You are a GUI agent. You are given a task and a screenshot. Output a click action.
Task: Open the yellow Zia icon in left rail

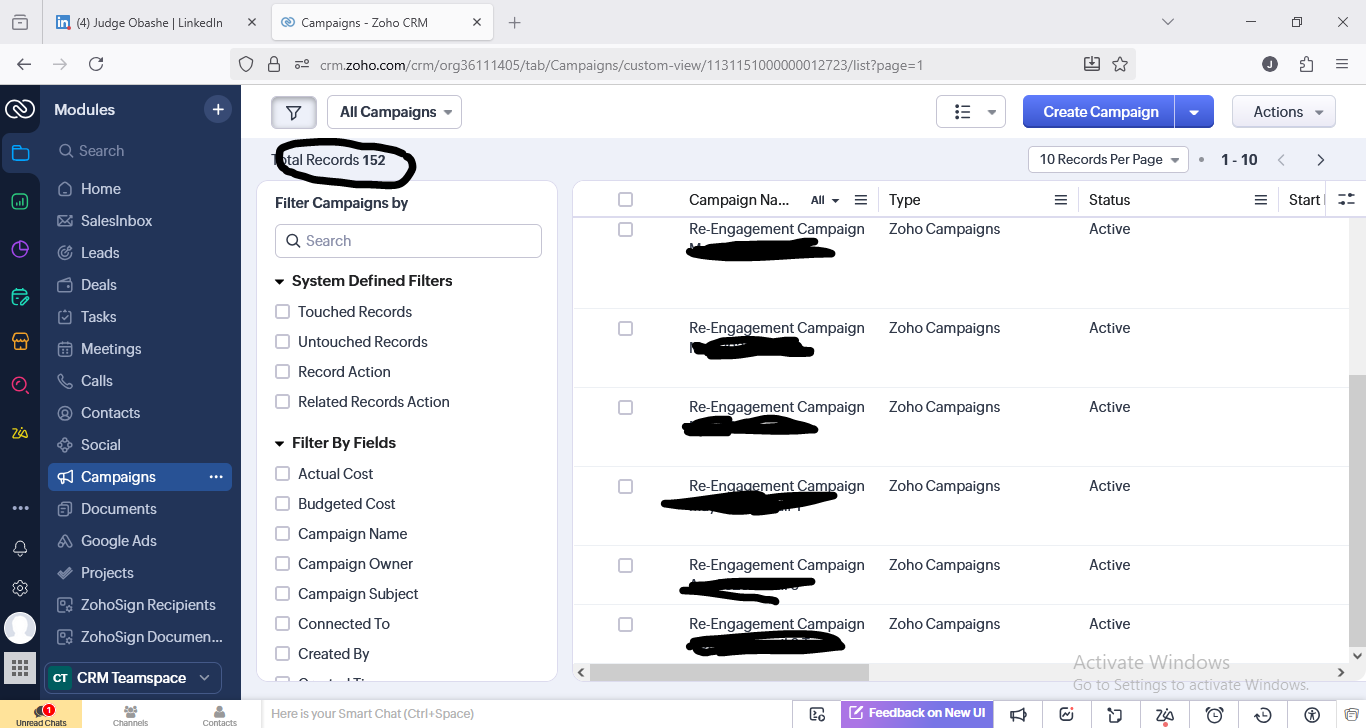[20, 433]
